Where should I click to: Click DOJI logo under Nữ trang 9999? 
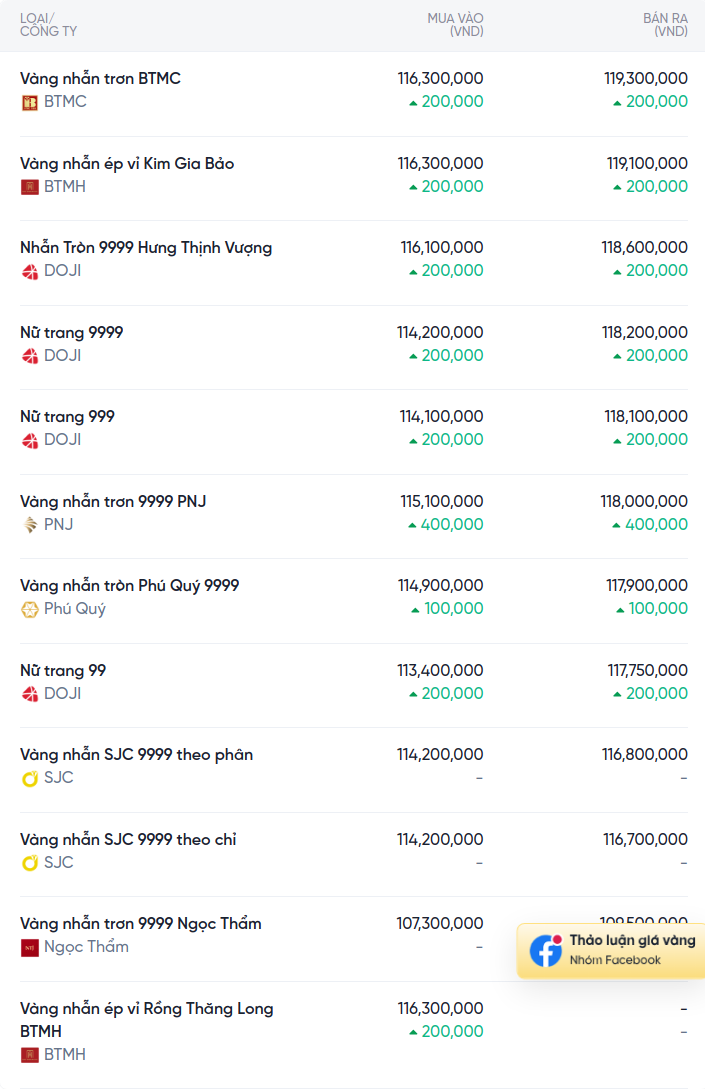coord(30,356)
